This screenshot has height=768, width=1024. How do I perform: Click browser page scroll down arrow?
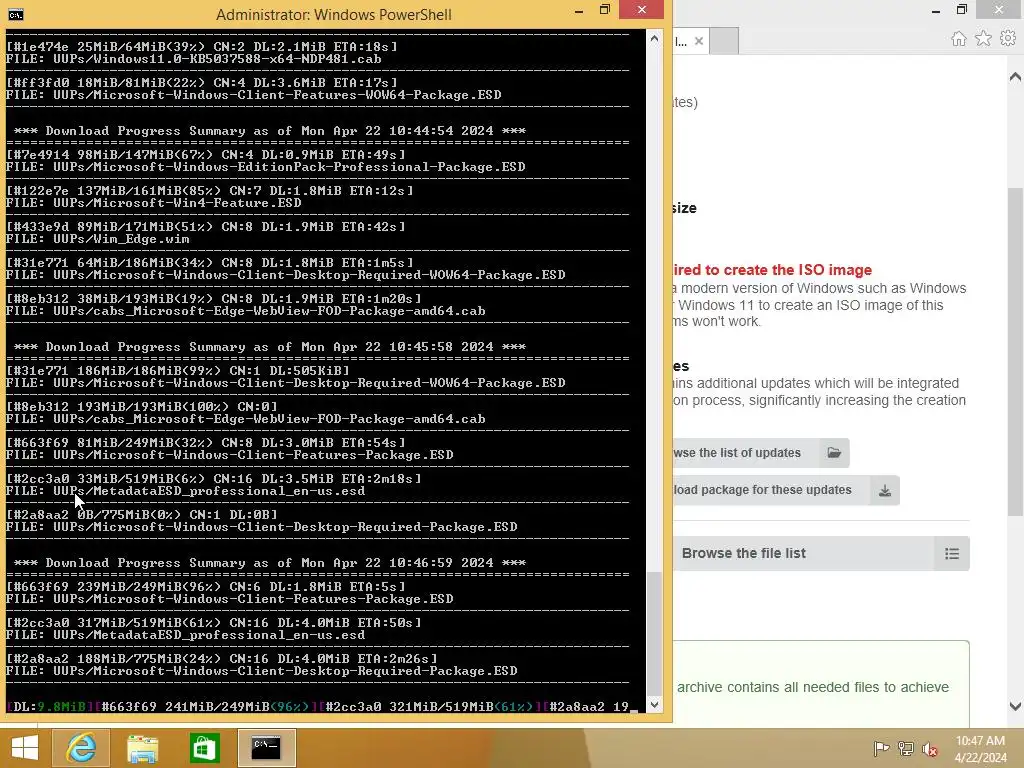click(x=1015, y=706)
